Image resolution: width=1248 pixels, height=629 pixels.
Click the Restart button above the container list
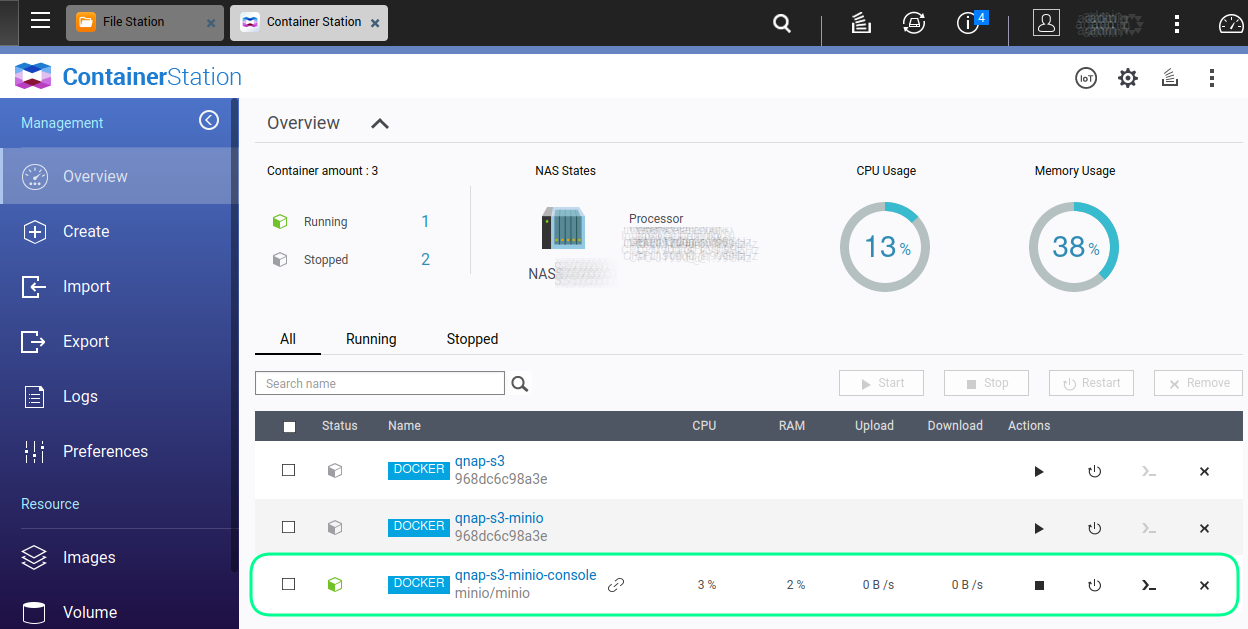point(1091,382)
